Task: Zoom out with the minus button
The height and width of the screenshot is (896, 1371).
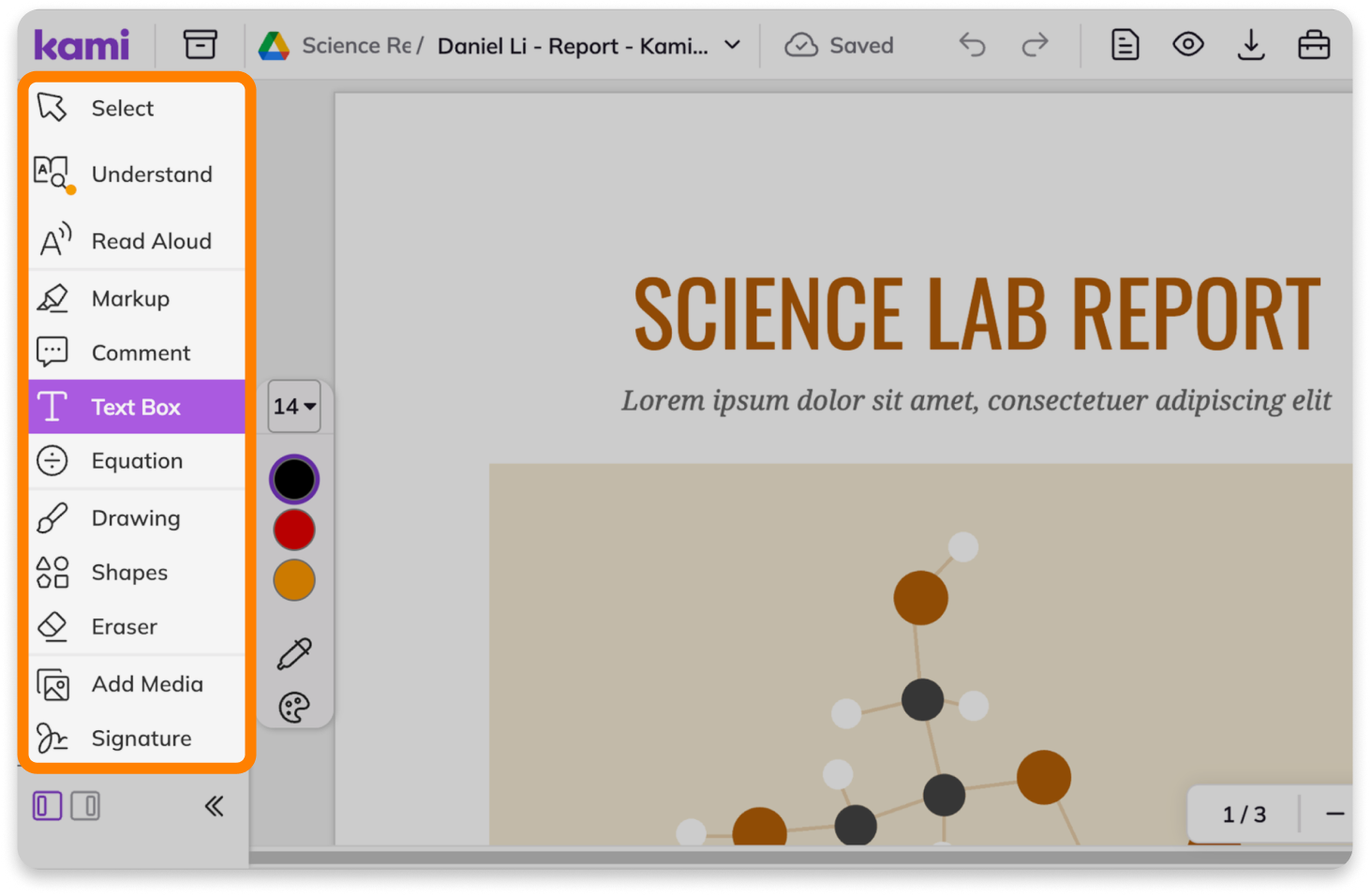Action: 1334,814
